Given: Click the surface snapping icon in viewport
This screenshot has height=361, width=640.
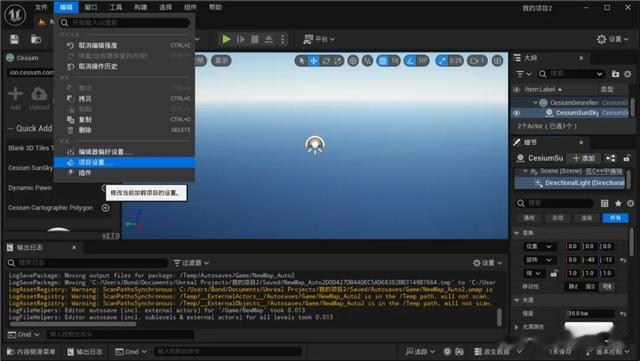Looking at the screenshot, I should coord(367,61).
